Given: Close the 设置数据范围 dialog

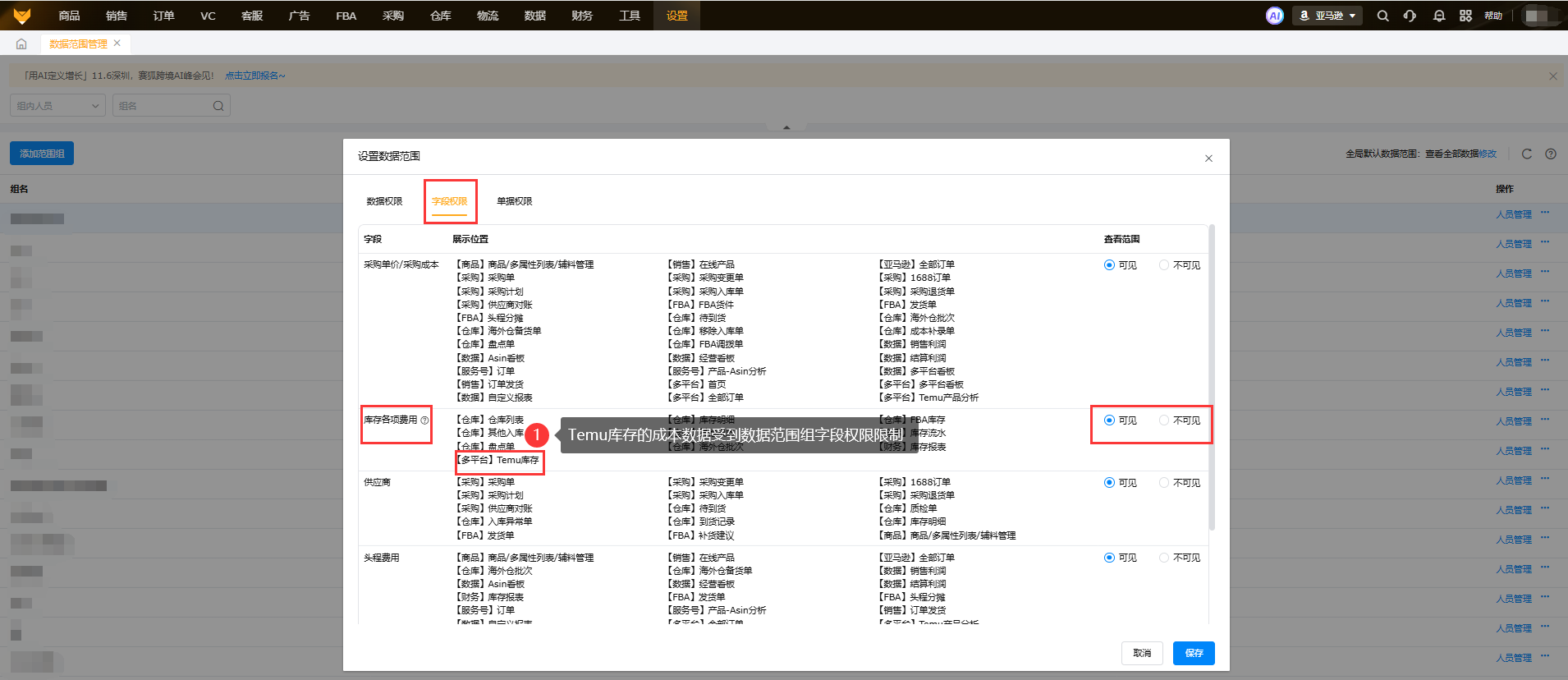Looking at the screenshot, I should [x=1208, y=159].
